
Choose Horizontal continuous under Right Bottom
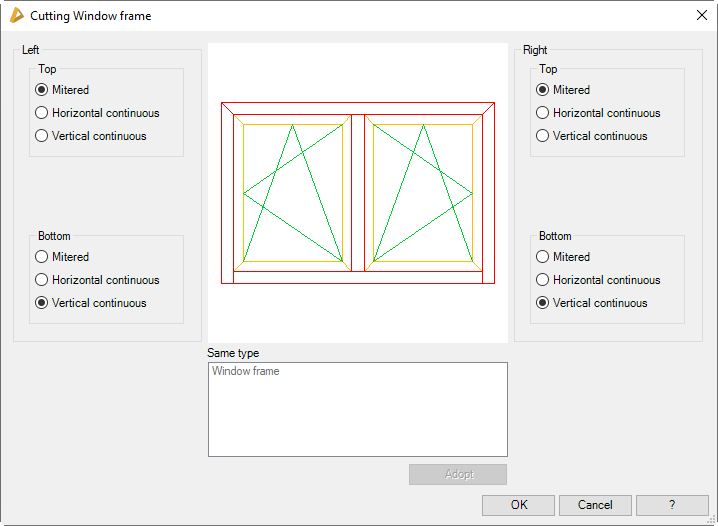point(543,280)
